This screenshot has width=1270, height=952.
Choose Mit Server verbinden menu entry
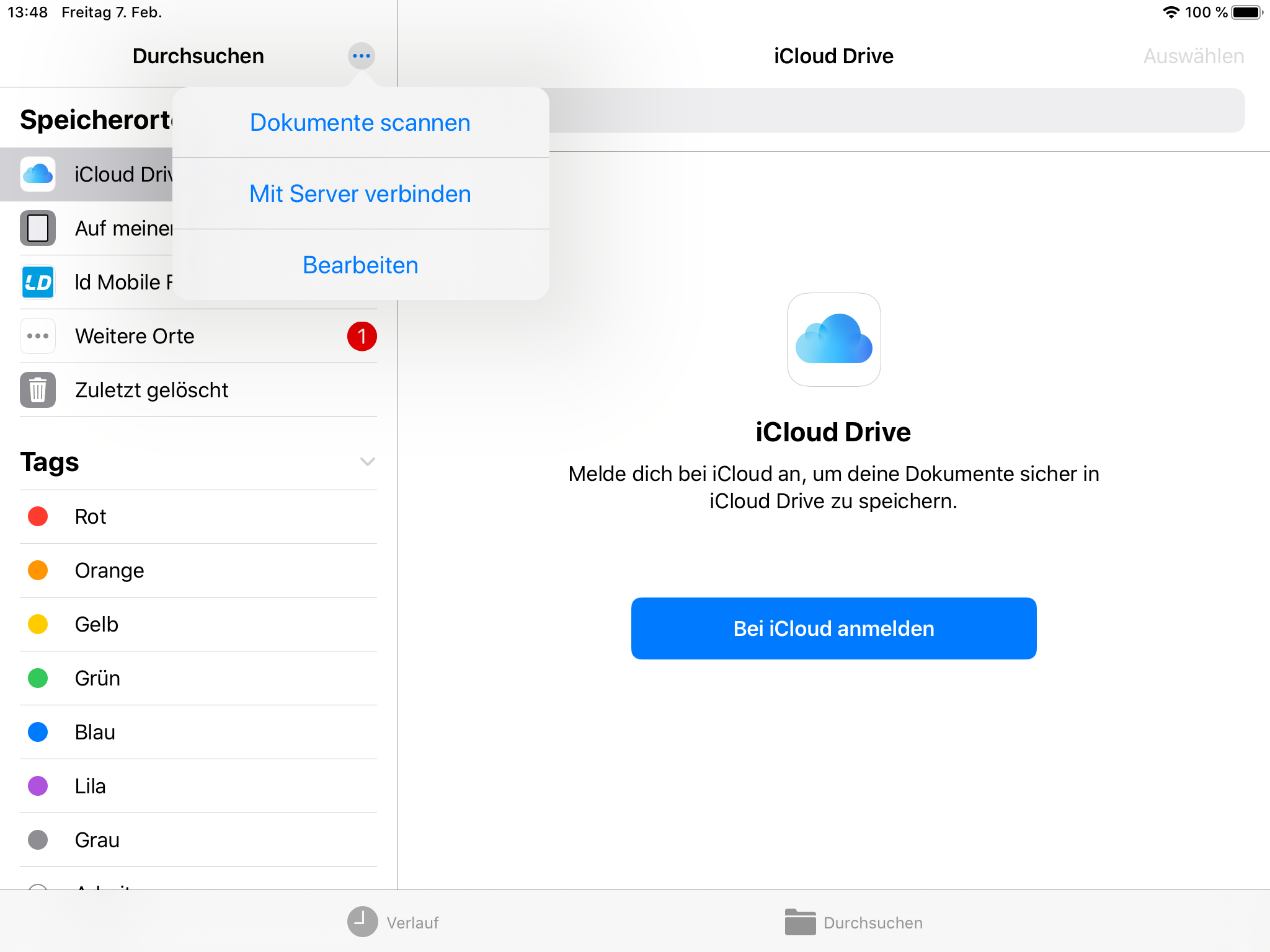tap(360, 193)
